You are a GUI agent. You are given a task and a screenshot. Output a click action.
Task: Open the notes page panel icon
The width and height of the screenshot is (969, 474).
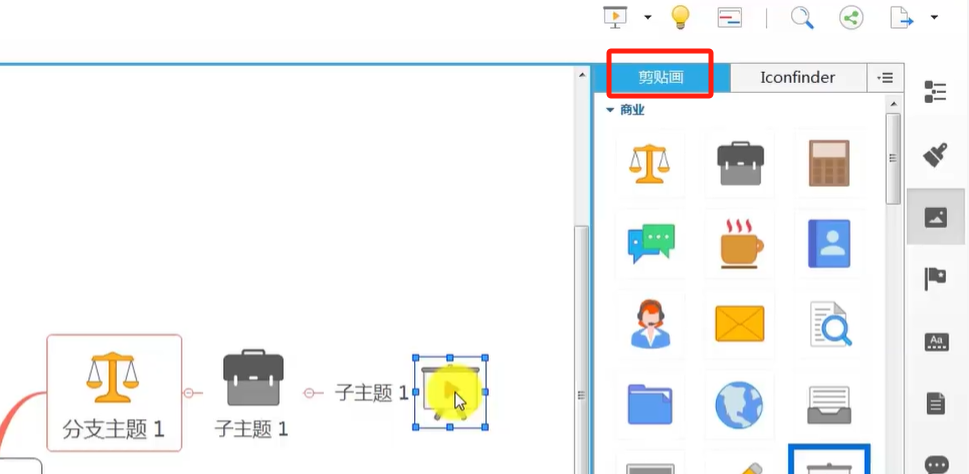pyautogui.click(x=936, y=404)
